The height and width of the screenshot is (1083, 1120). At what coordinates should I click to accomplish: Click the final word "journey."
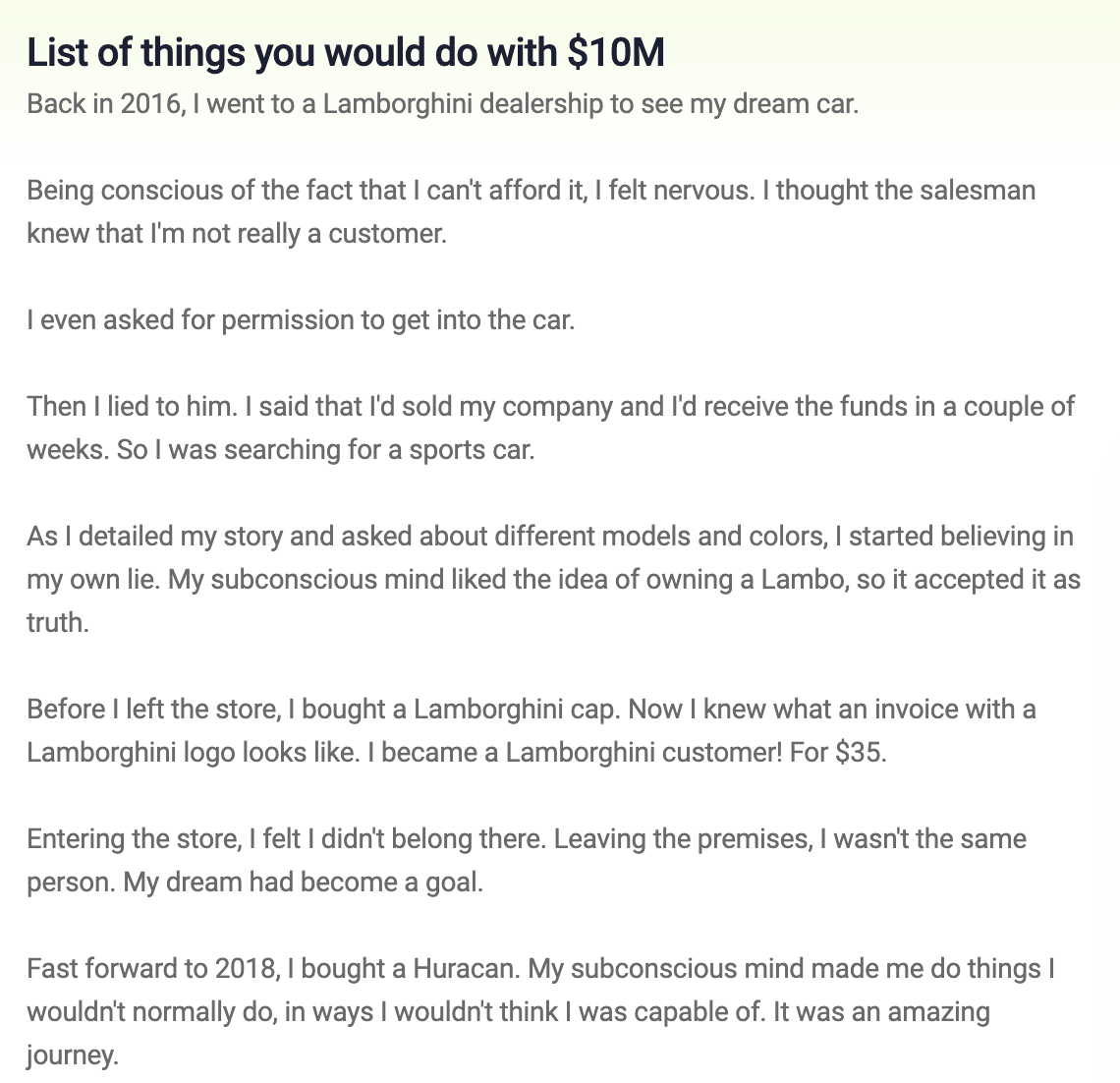(x=73, y=1054)
